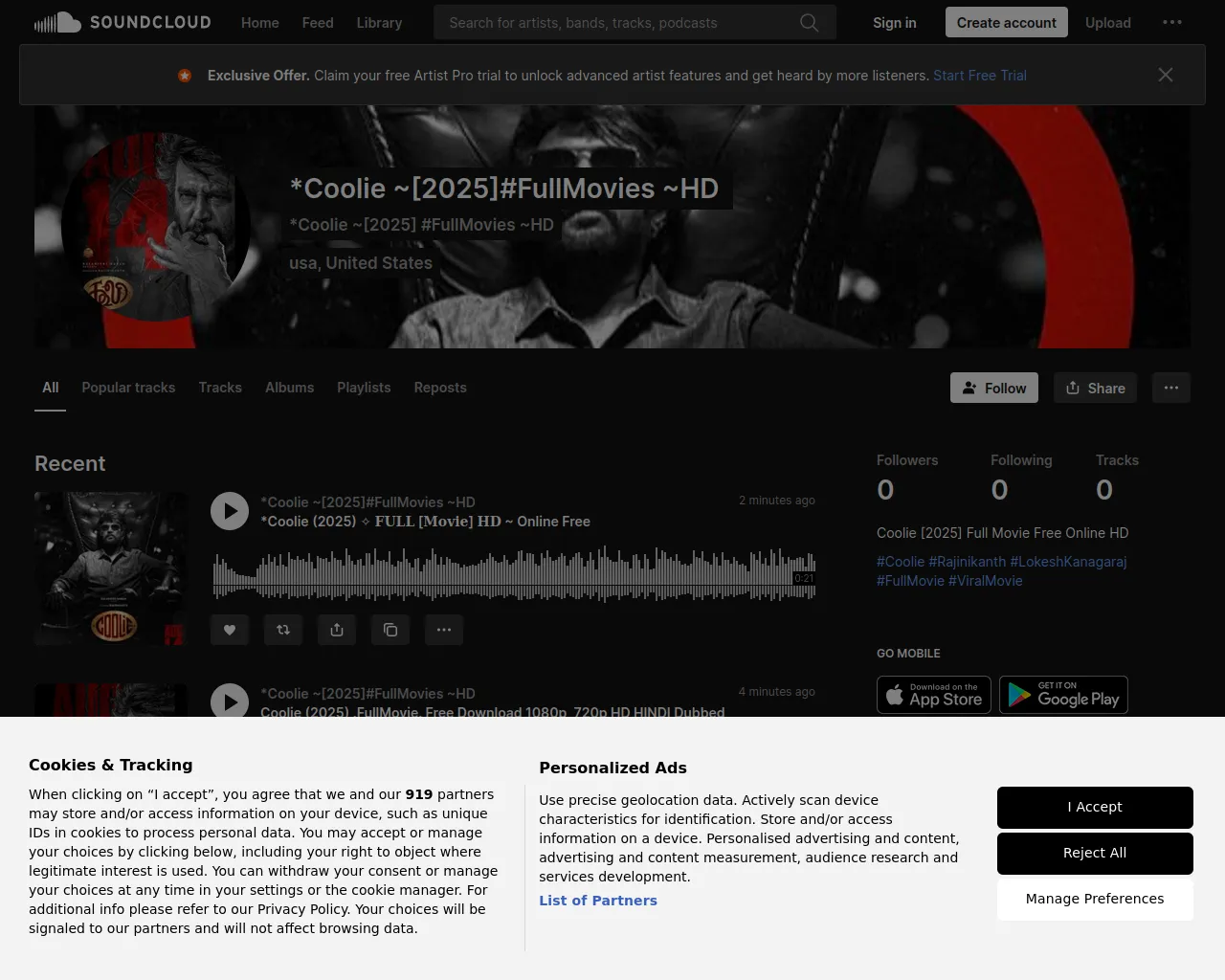Click the #Rajinikanth hashtag
Viewport: 1225px width, 980px height.
tap(968, 562)
